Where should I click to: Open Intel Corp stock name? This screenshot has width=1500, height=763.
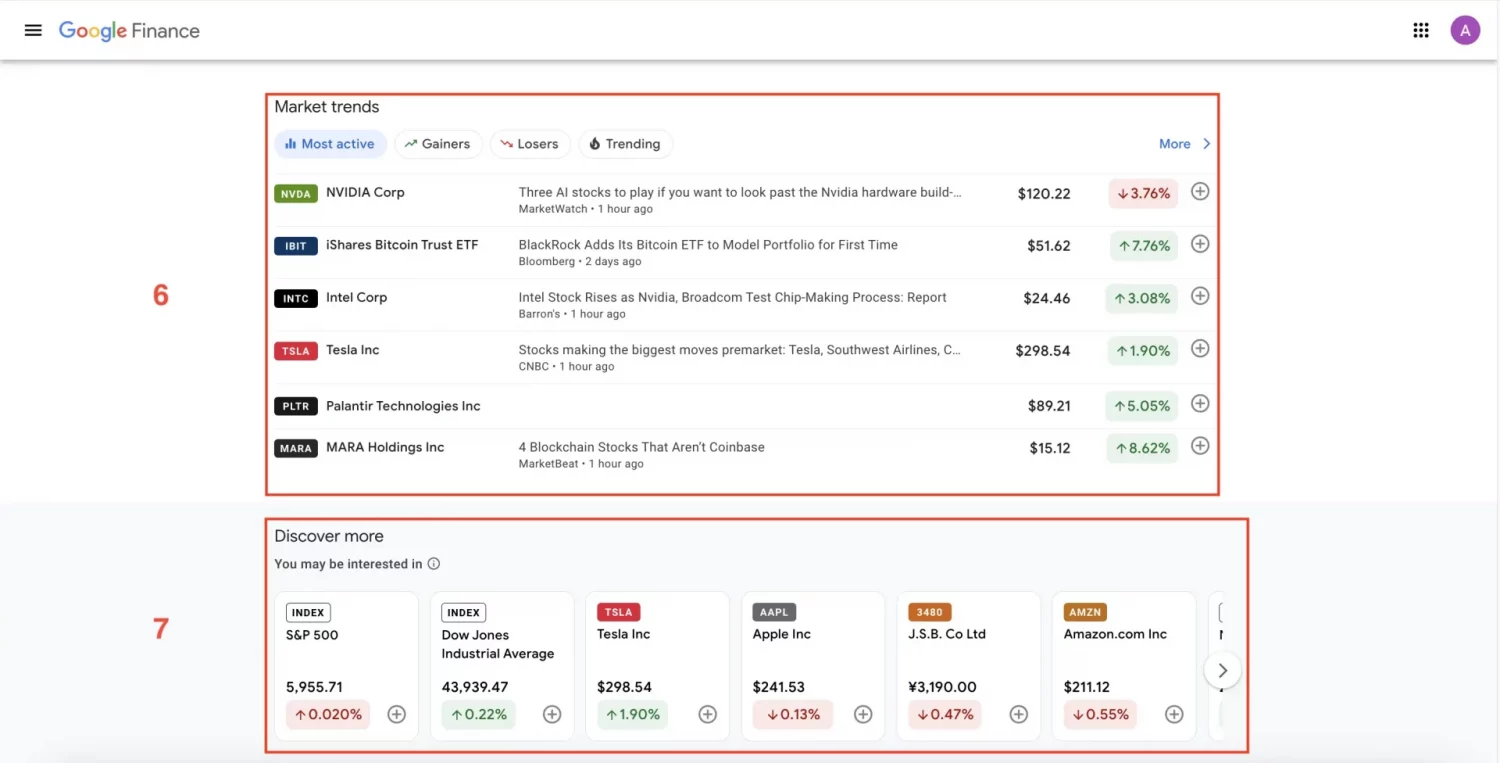coord(356,297)
